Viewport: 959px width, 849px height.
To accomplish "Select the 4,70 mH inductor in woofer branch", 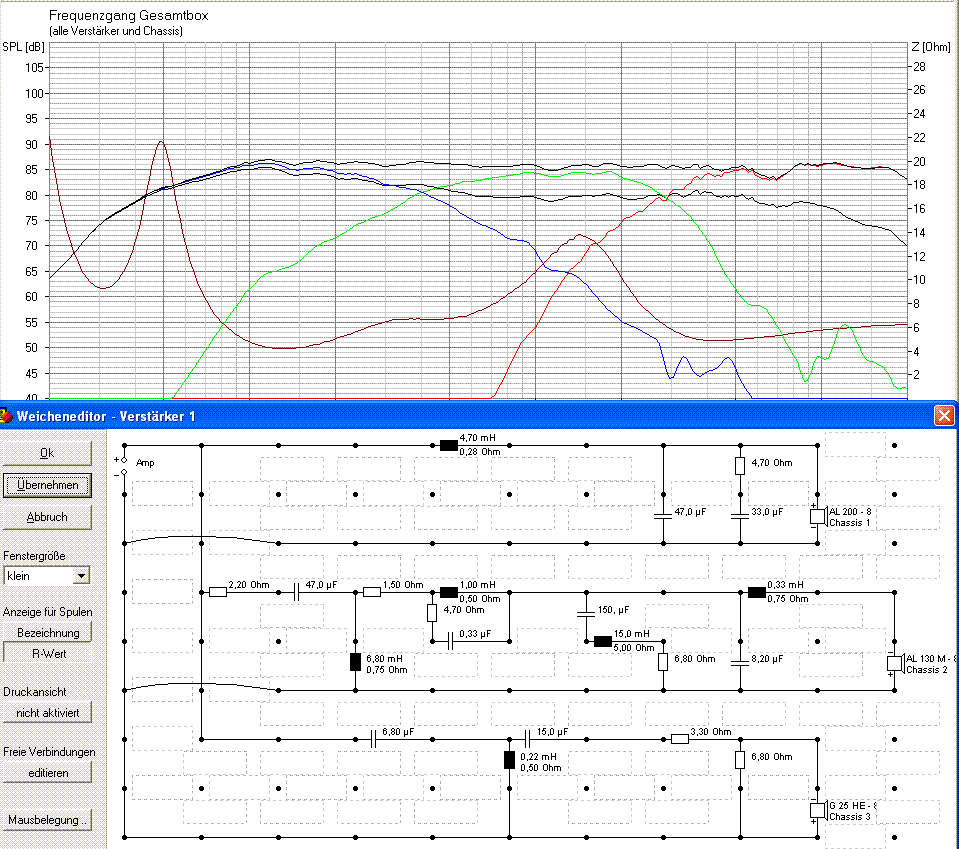I will click(x=448, y=444).
